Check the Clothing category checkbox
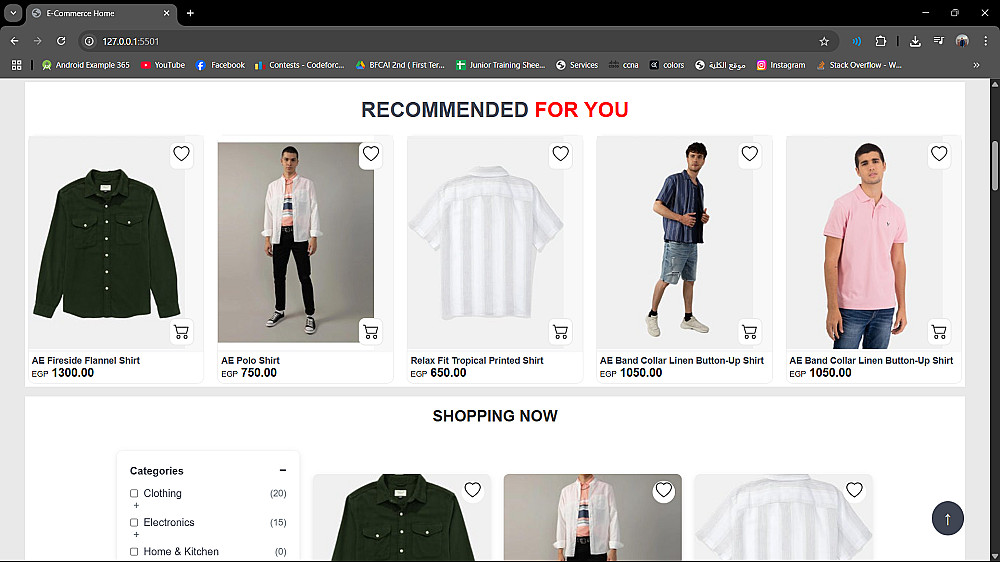Image resolution: width=1000 pixels, height=562 pixels. coord(134,493)
